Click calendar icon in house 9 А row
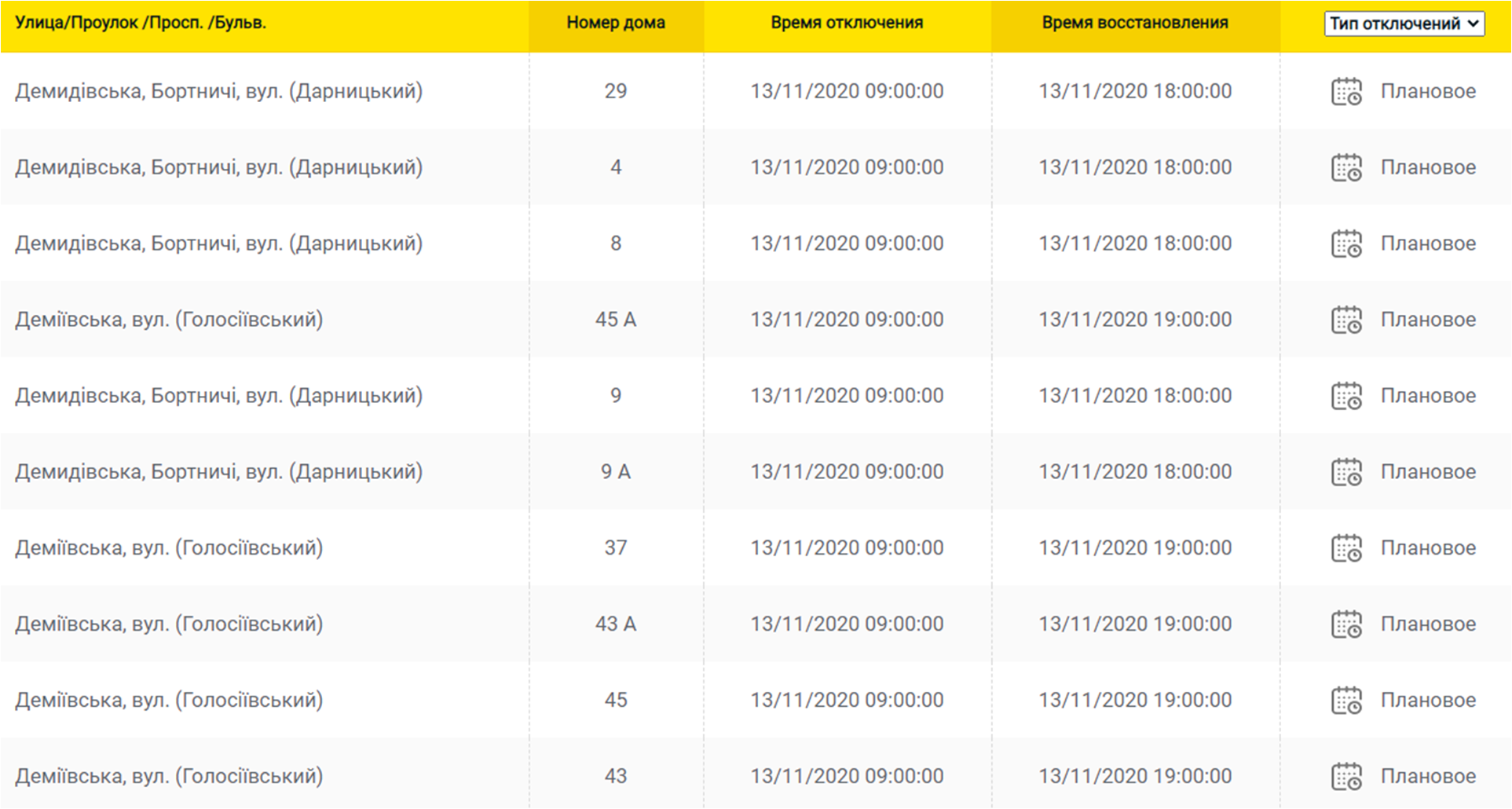This screenshot has height=809, width=1512. tap(1346, 472)
